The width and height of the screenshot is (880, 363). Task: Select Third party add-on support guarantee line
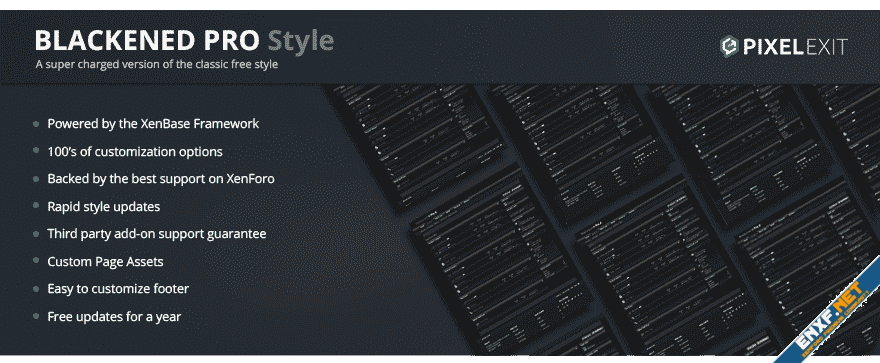coord(157,234)
